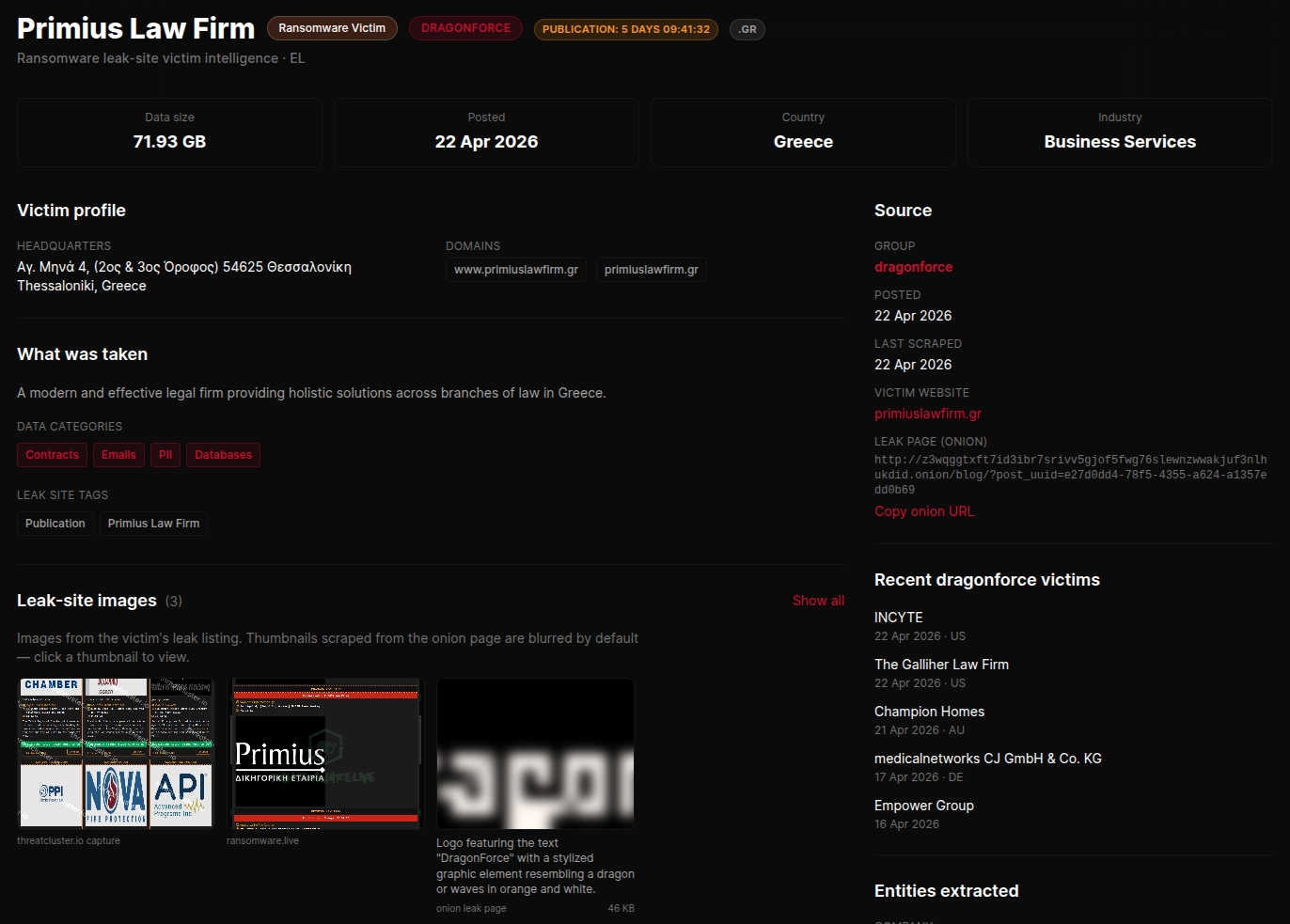This screenshot has height=924, width=1290.
Task: Click the Primius Law Firm page title
Action: pos(135,28)
